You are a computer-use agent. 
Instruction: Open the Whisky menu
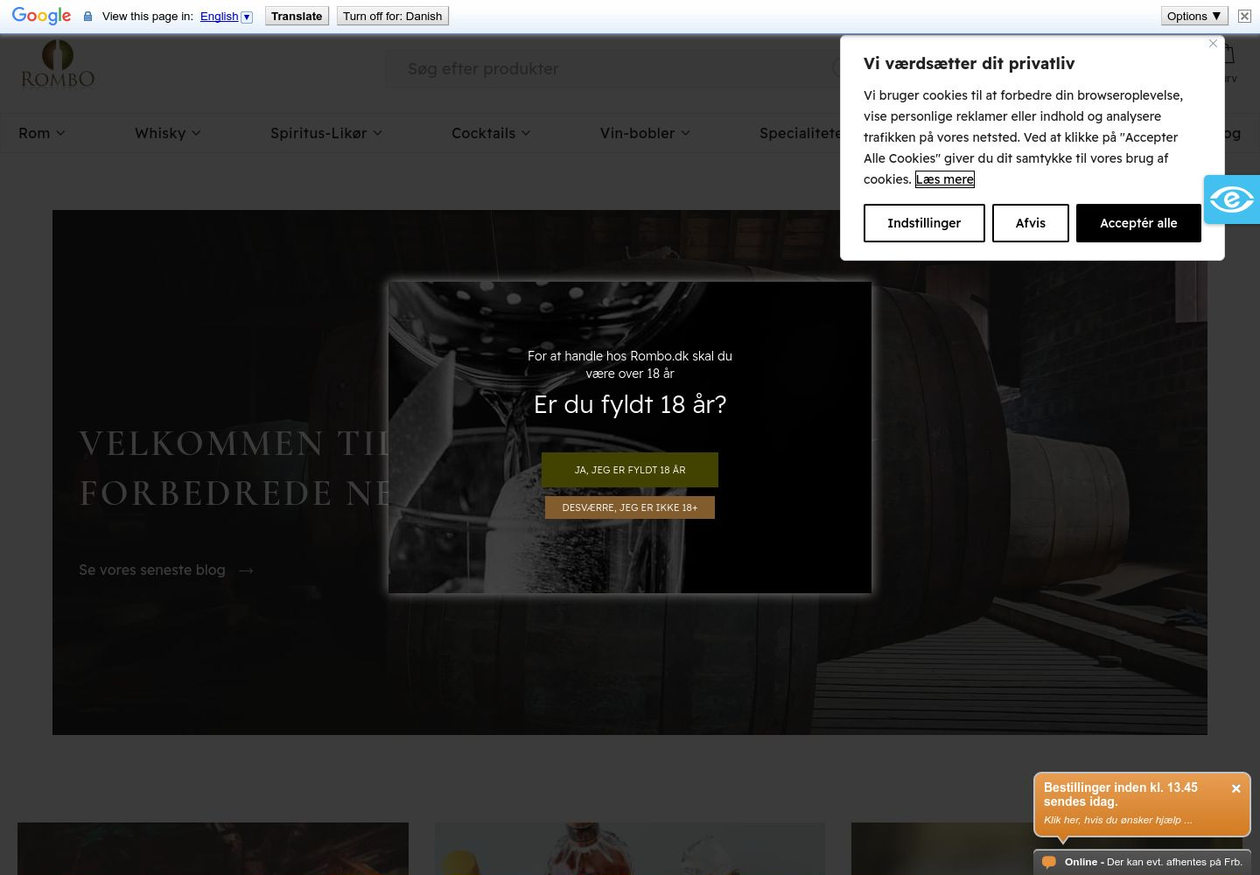(167, 133)
